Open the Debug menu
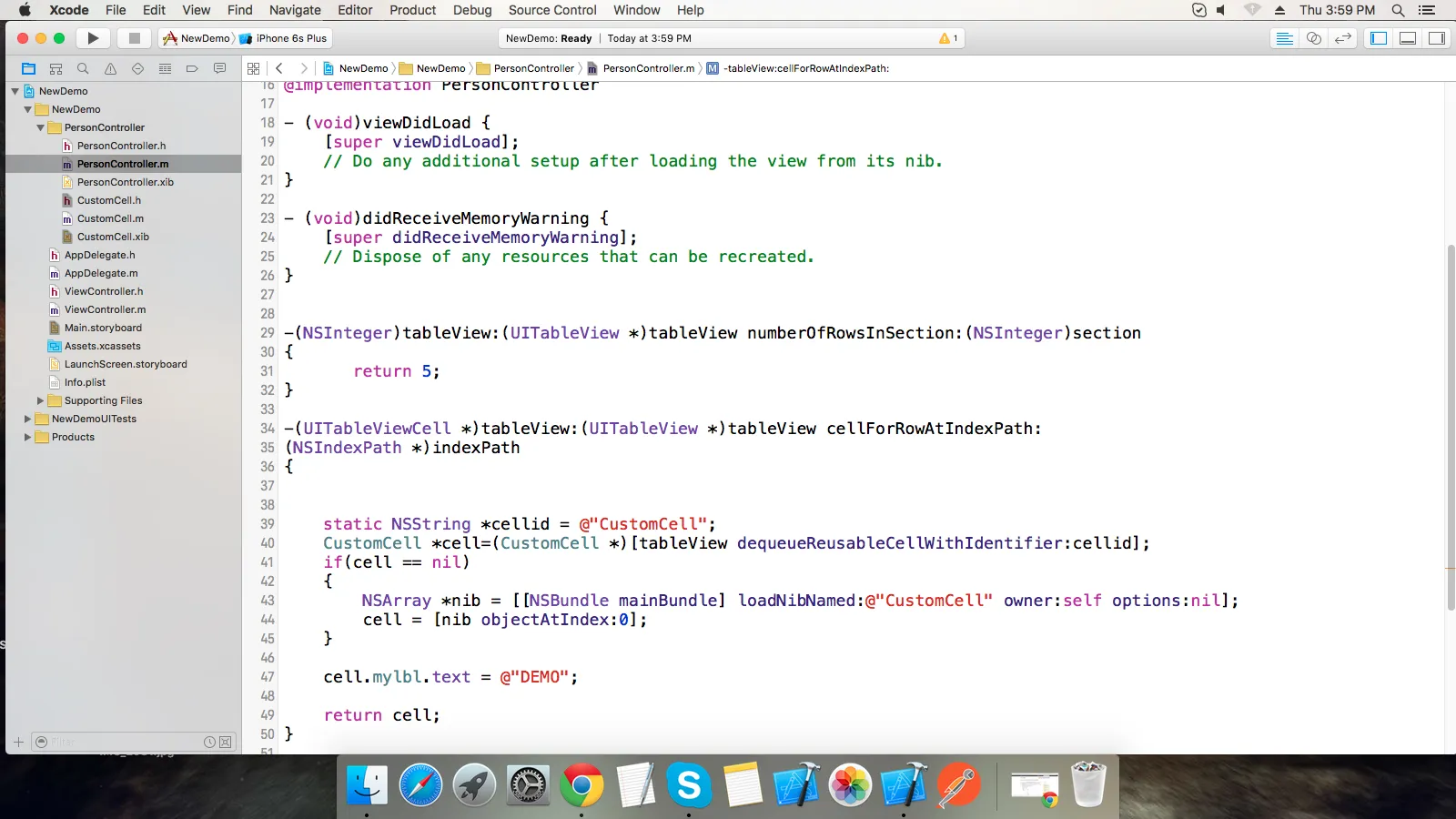 click(472, 10)
